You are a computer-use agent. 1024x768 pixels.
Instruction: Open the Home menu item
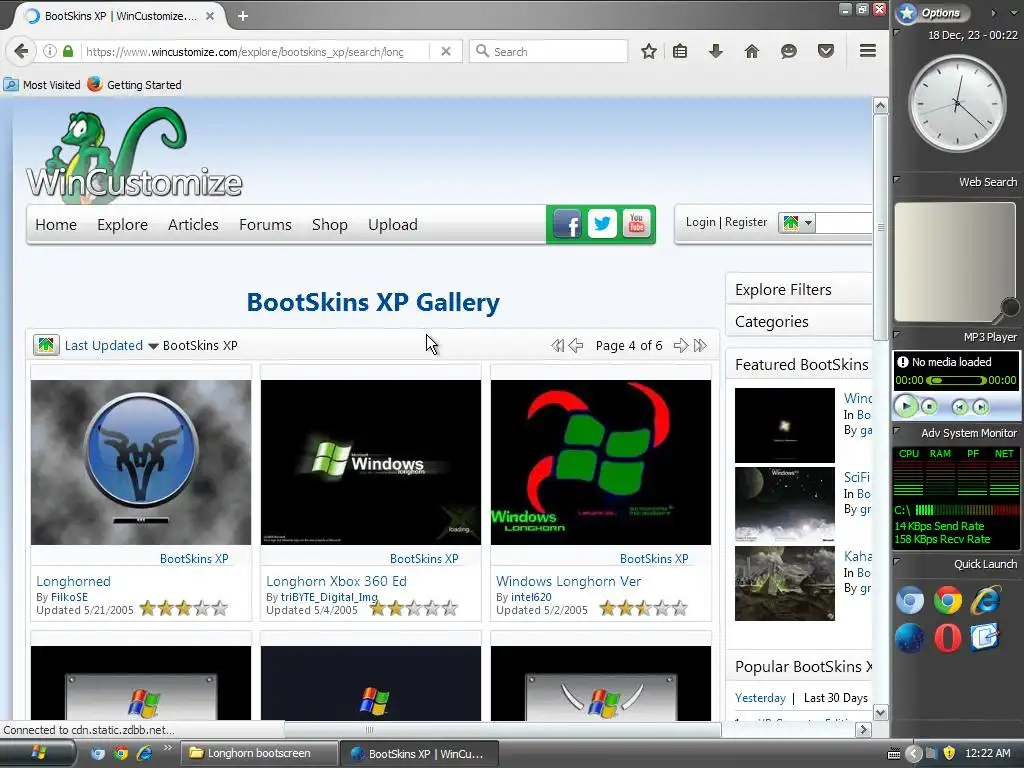click(x=56, y=225)
